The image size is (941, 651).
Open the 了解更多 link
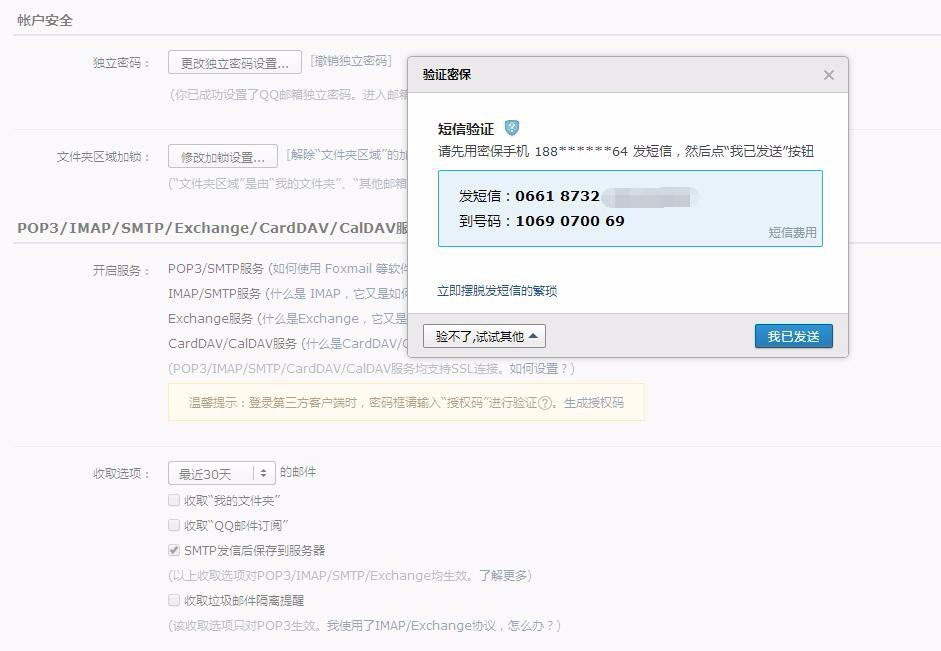[503, 575]
